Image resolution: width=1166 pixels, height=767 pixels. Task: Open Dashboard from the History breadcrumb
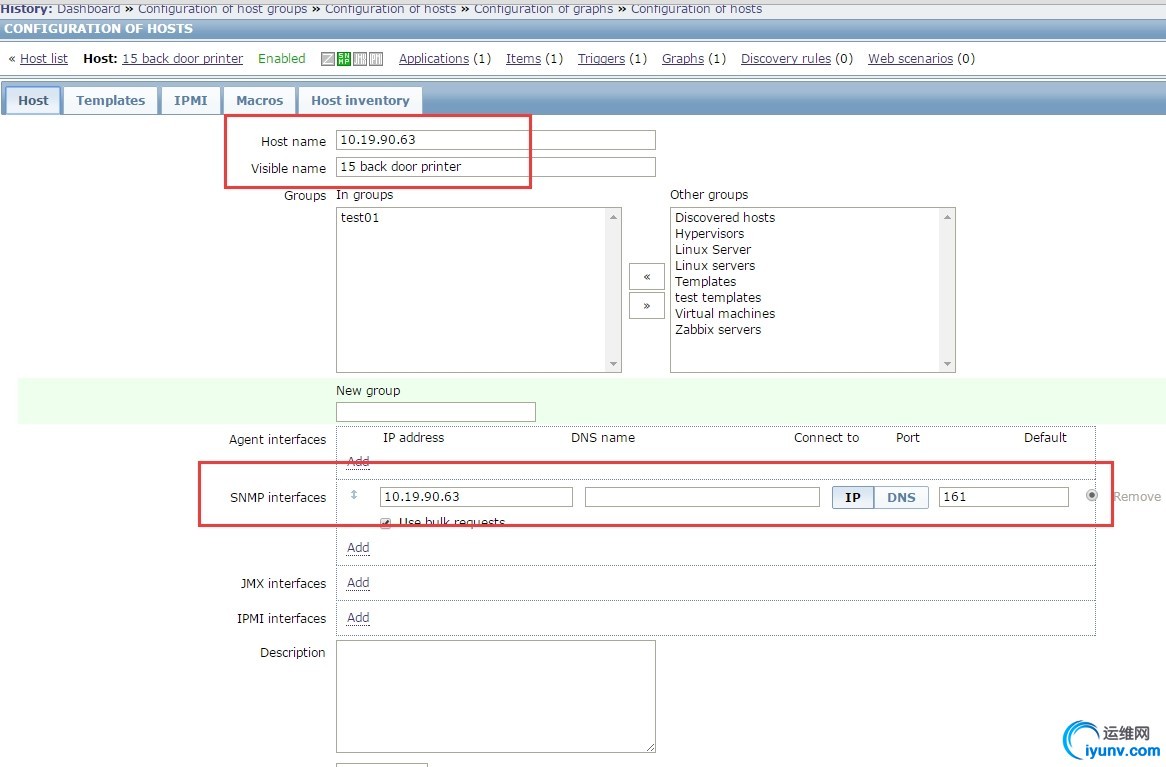88,9
